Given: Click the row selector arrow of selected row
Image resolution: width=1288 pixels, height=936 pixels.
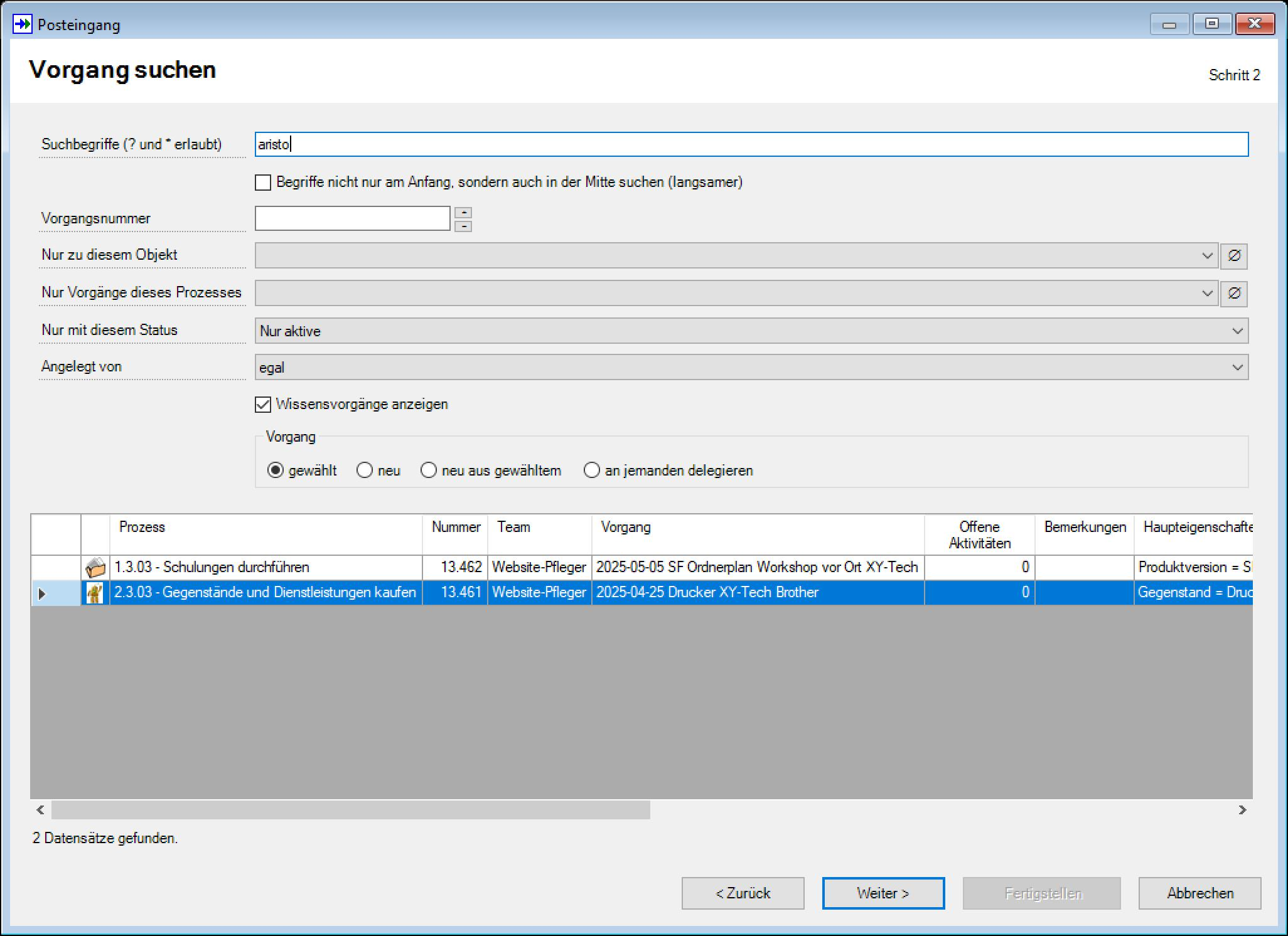Looking at the screenshot, I should (42, 593).
